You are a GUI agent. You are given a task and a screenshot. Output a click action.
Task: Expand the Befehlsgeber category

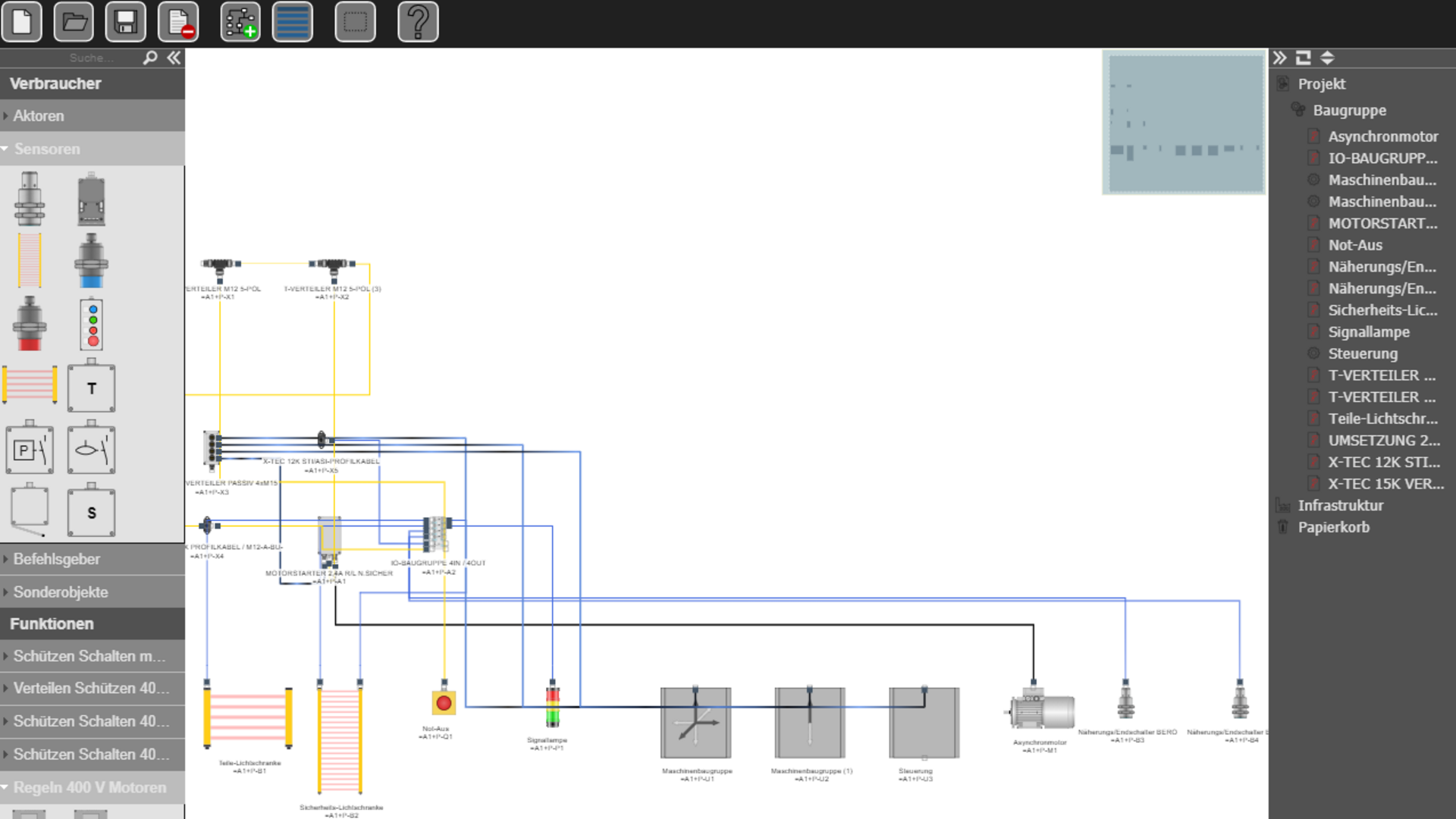[x=56, y=560]
